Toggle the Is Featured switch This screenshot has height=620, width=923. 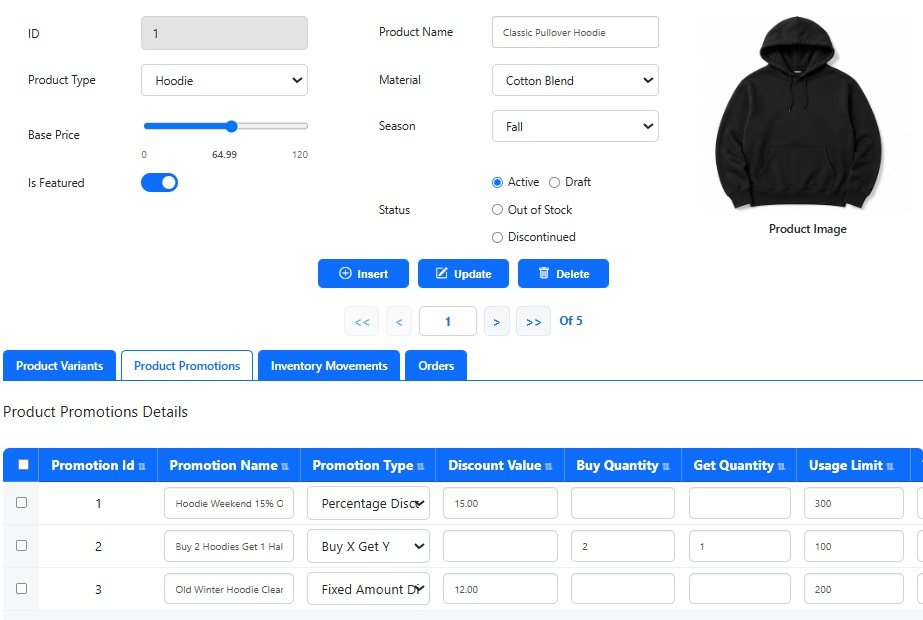click(x=160, y=183)
